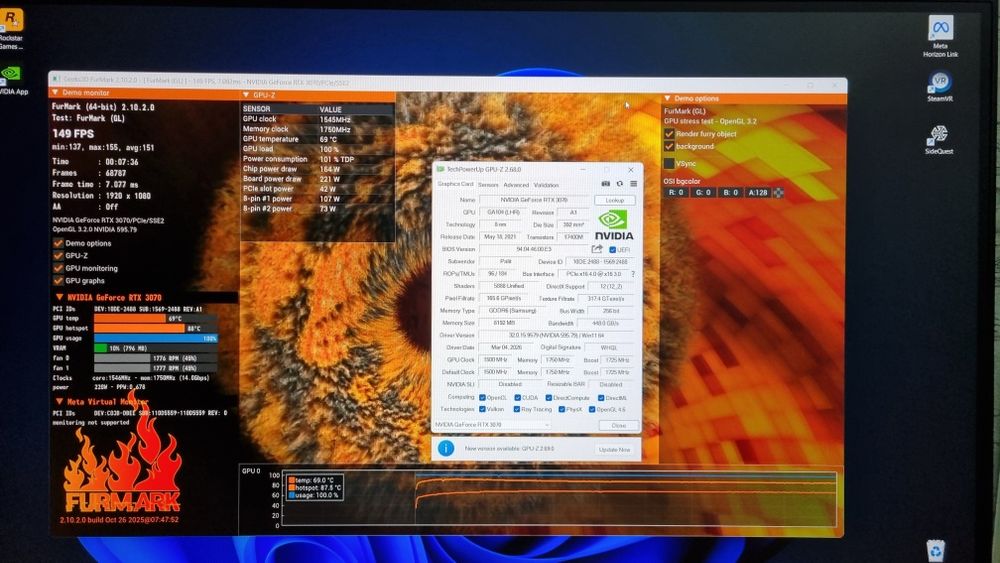Toggle the Vulkan checkbox in GPU-Z
The width and height of the screenshot is (1000, 563).
point(482,409)
